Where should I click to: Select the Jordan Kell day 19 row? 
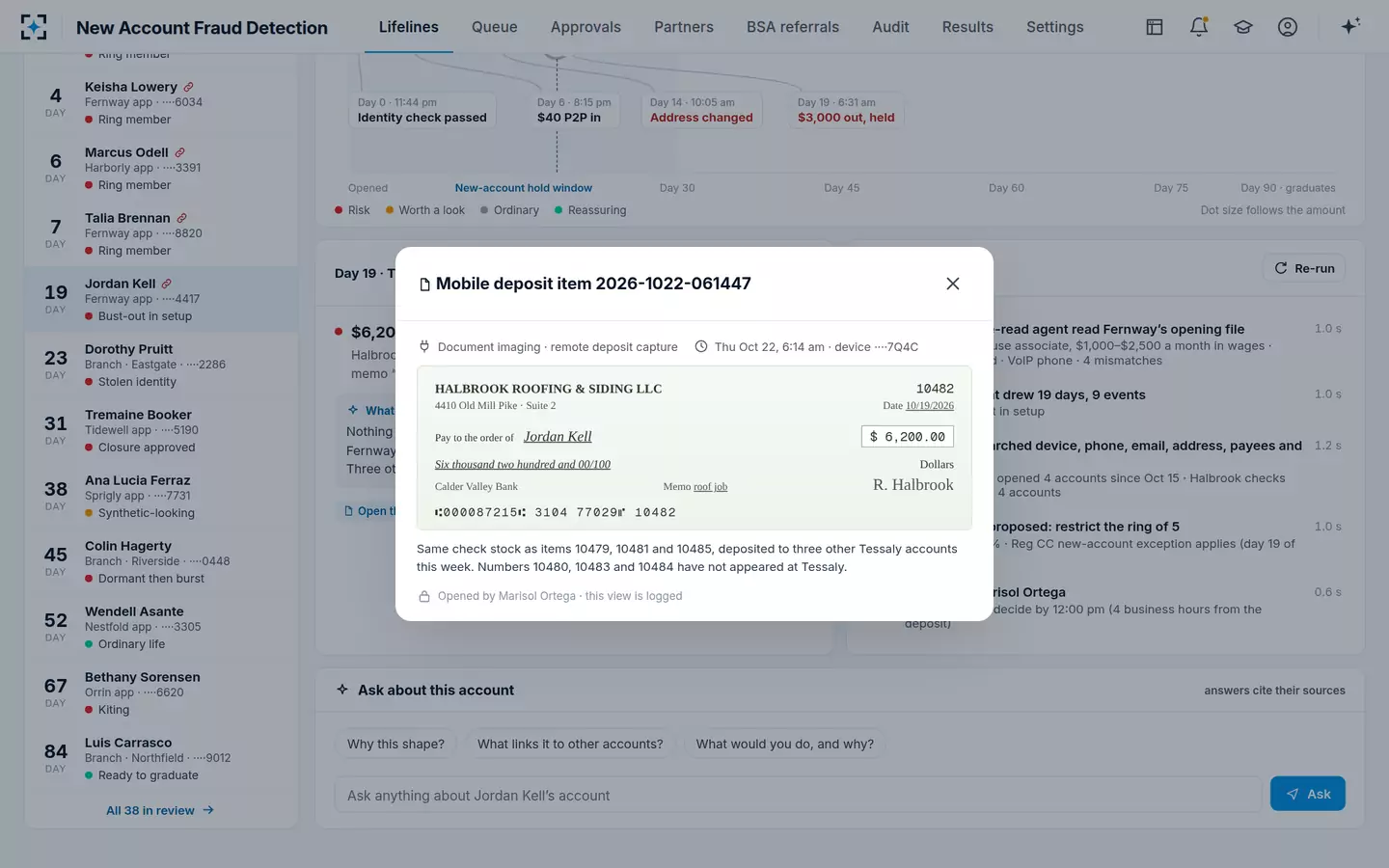[x=161, y=299]
